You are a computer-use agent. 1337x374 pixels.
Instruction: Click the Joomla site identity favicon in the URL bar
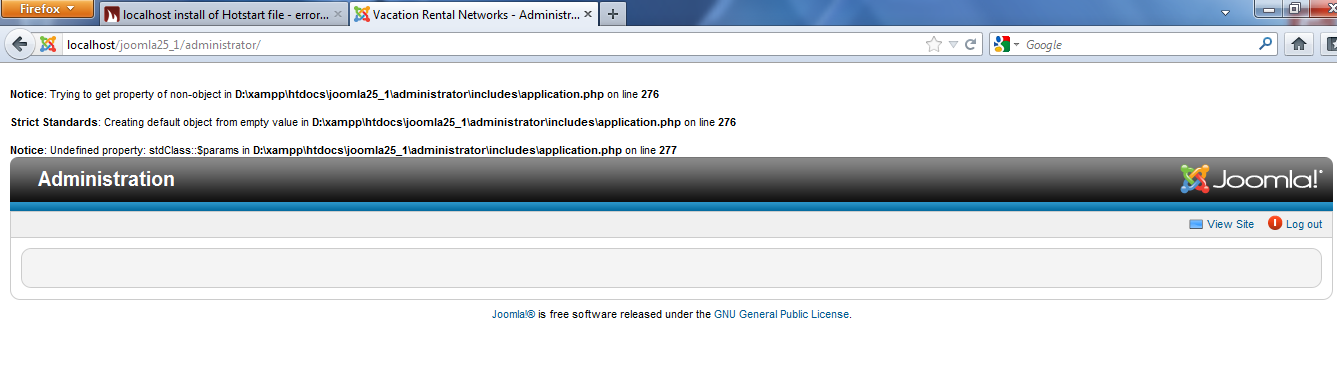(x=48, y=44)
